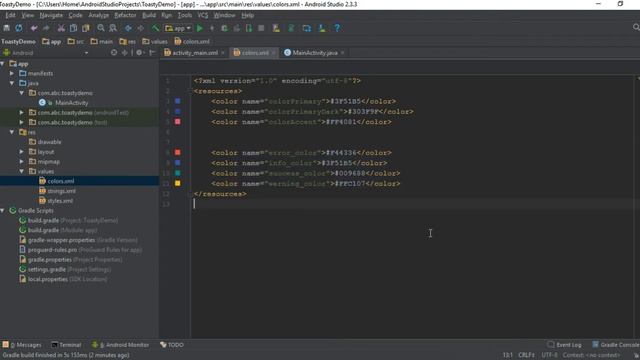Viewport: 640px width, 360px height.
Task: Open the SDK Manager icon
Action: click(x=322, y=28)
